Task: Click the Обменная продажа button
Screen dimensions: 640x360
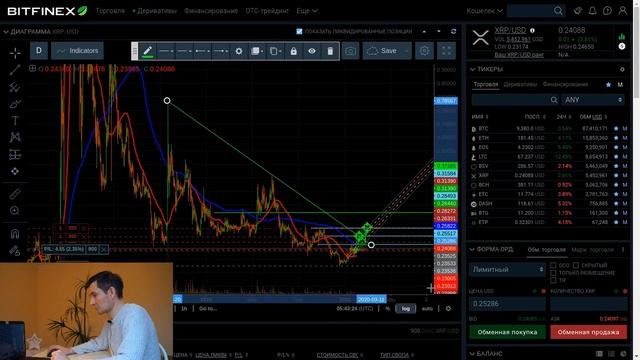Action: pyautogui.click(x=589, y=332)
